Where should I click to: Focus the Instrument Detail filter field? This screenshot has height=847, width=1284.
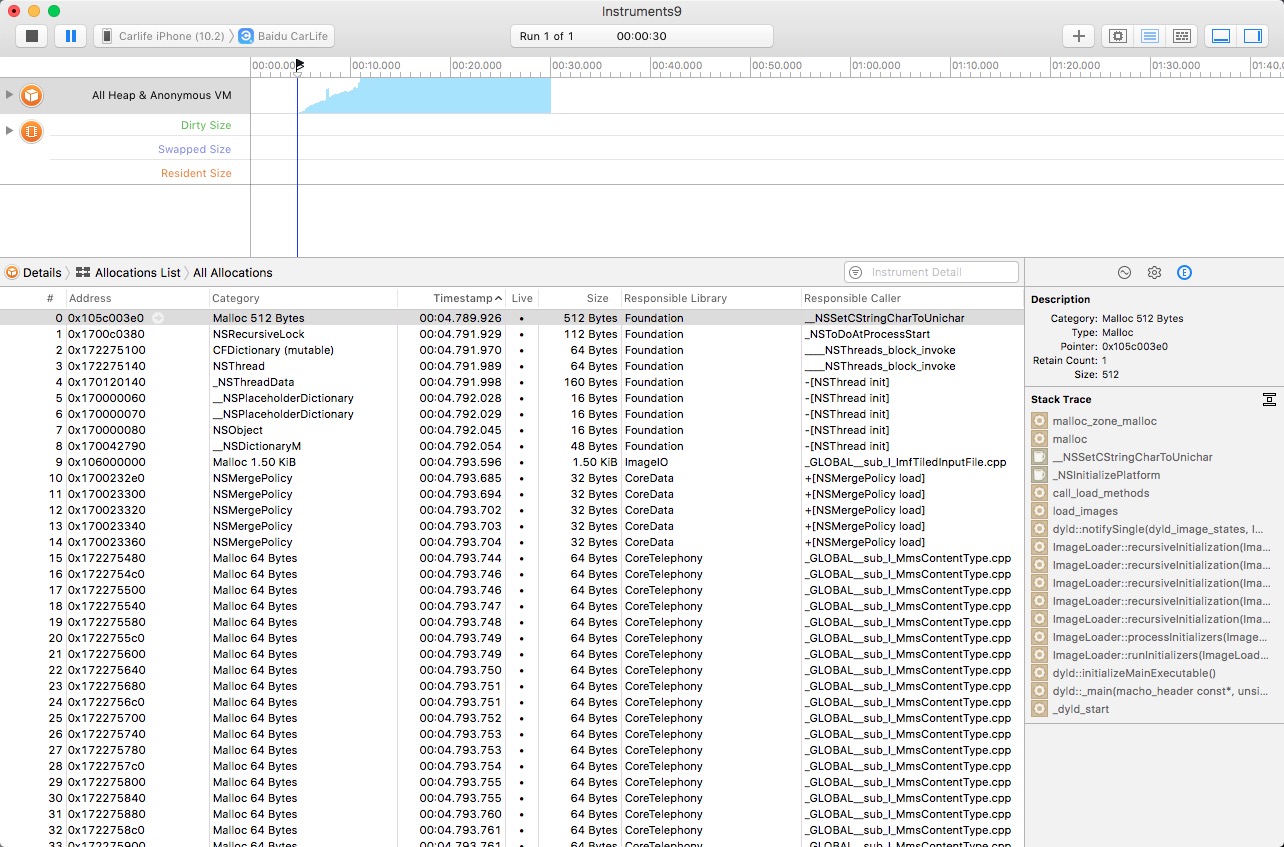[x=940, y=272]
